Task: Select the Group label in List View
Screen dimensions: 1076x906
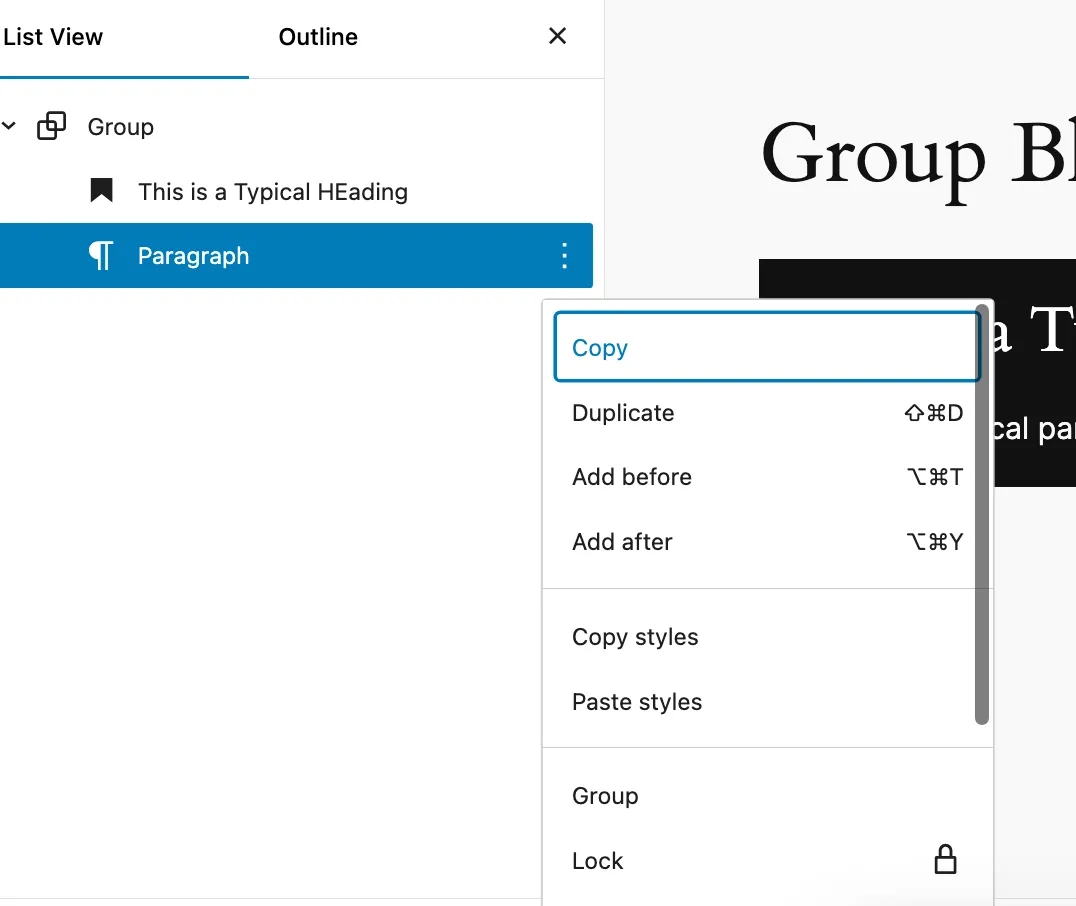Action: coord(121,127)
